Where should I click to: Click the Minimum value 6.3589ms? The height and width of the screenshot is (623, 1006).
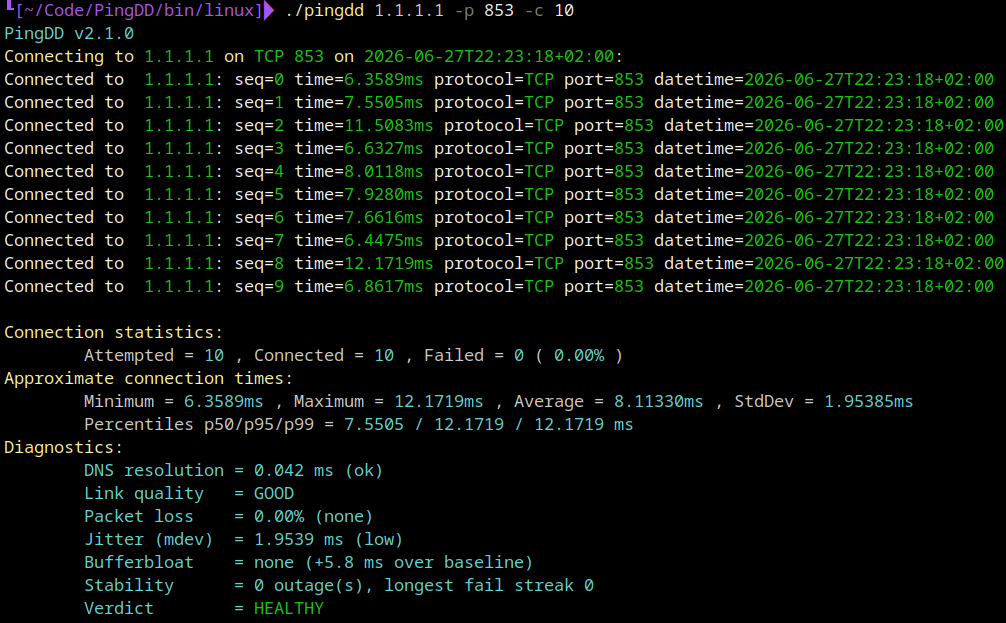point(223,402)
